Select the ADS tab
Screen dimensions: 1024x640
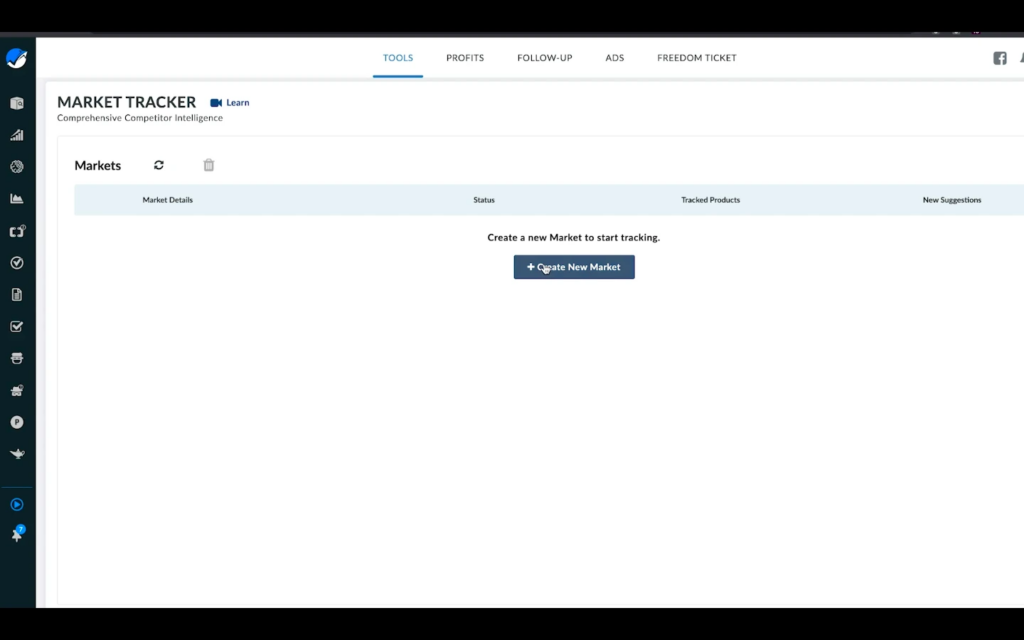click(x=614, y=58)
